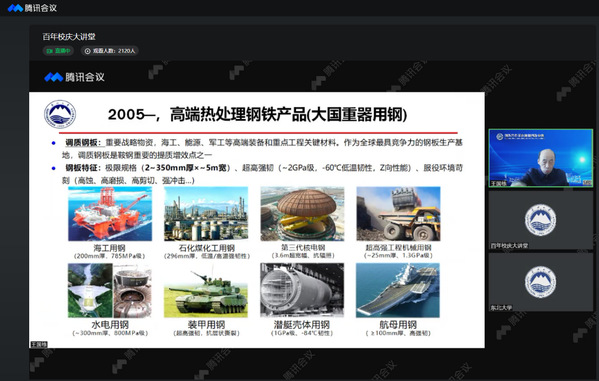
Task: Click the slide title 高端热处理钢铁产品
Action: 238,114
